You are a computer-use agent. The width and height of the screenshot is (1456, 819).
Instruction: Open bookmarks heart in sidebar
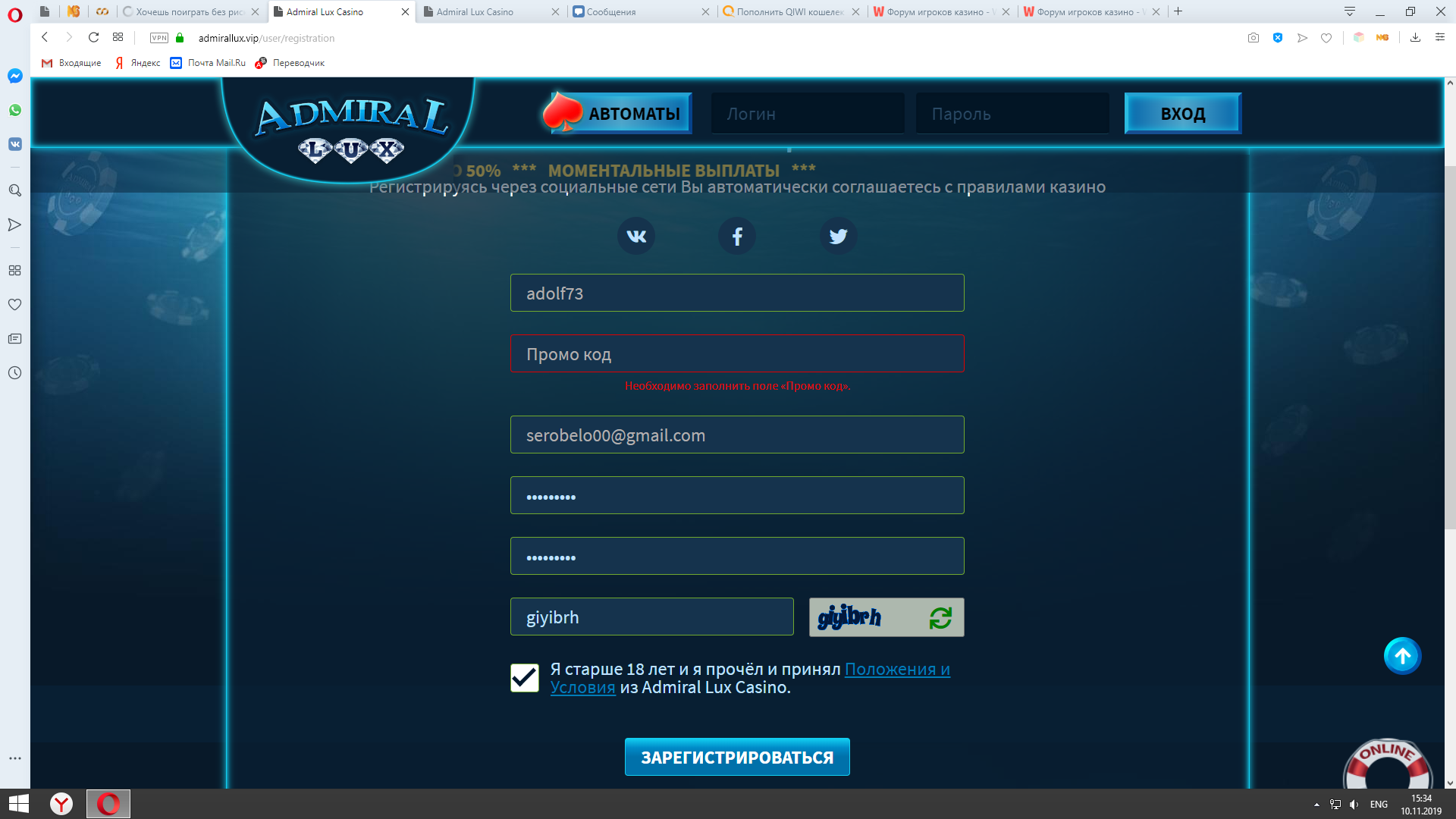tap(15, 304)
